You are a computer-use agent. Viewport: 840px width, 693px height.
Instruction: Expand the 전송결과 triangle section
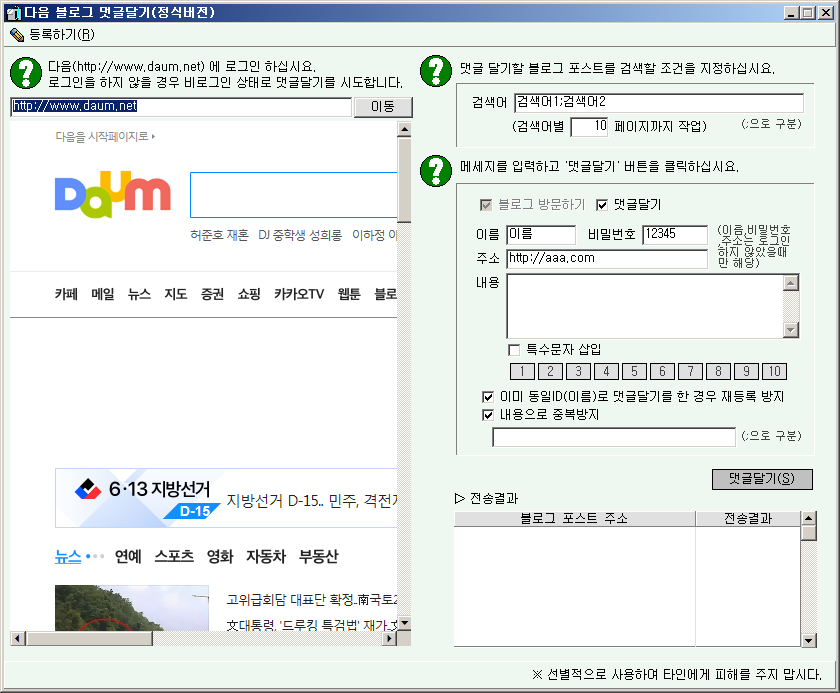click(460, 498)
